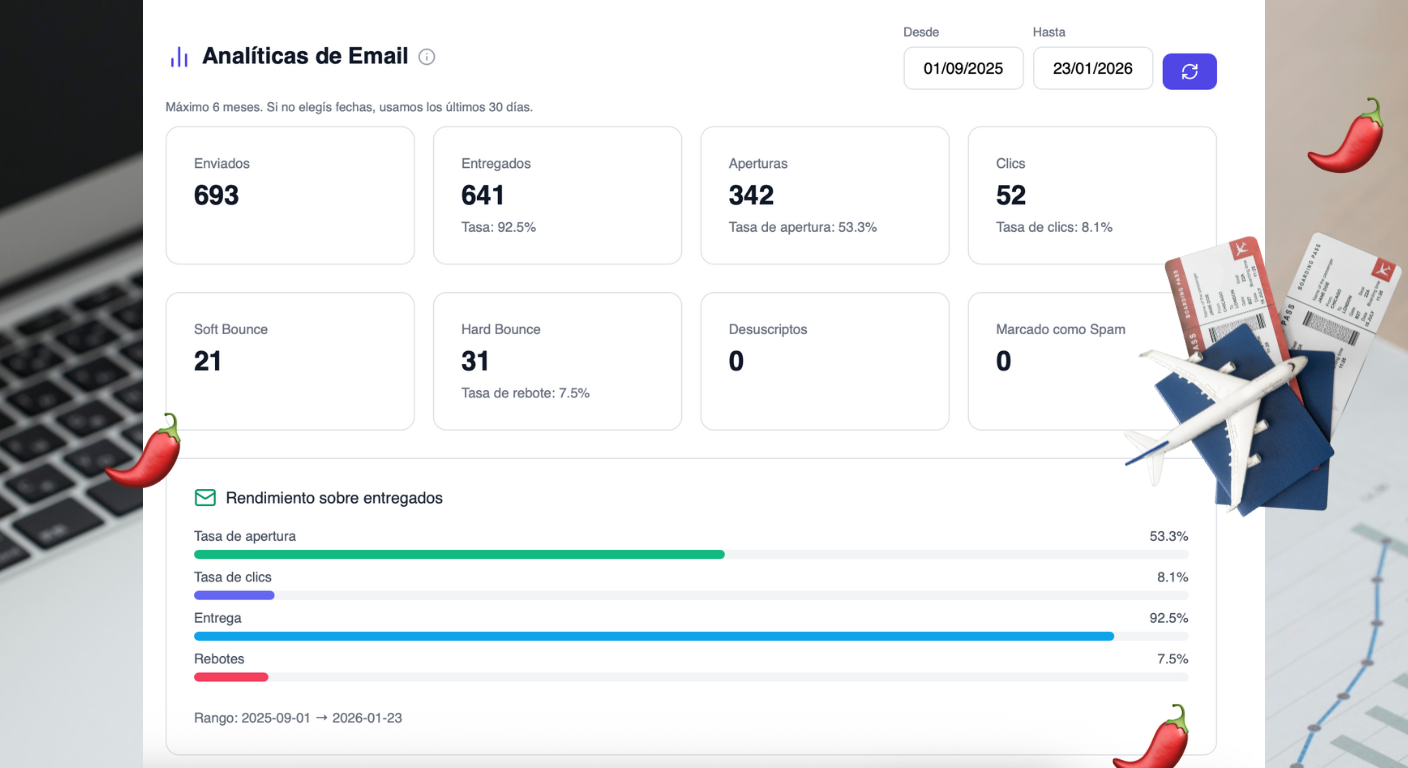Click the green Tasa de apertura progress bar
Screen dimensions: 1408x768
point(459,554)
